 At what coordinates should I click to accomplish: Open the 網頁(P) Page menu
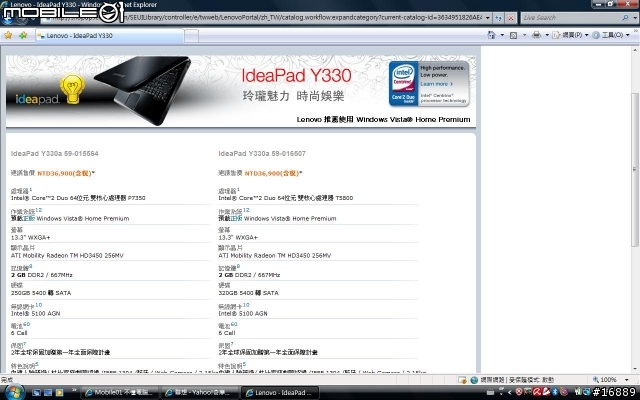pos(570,35)
